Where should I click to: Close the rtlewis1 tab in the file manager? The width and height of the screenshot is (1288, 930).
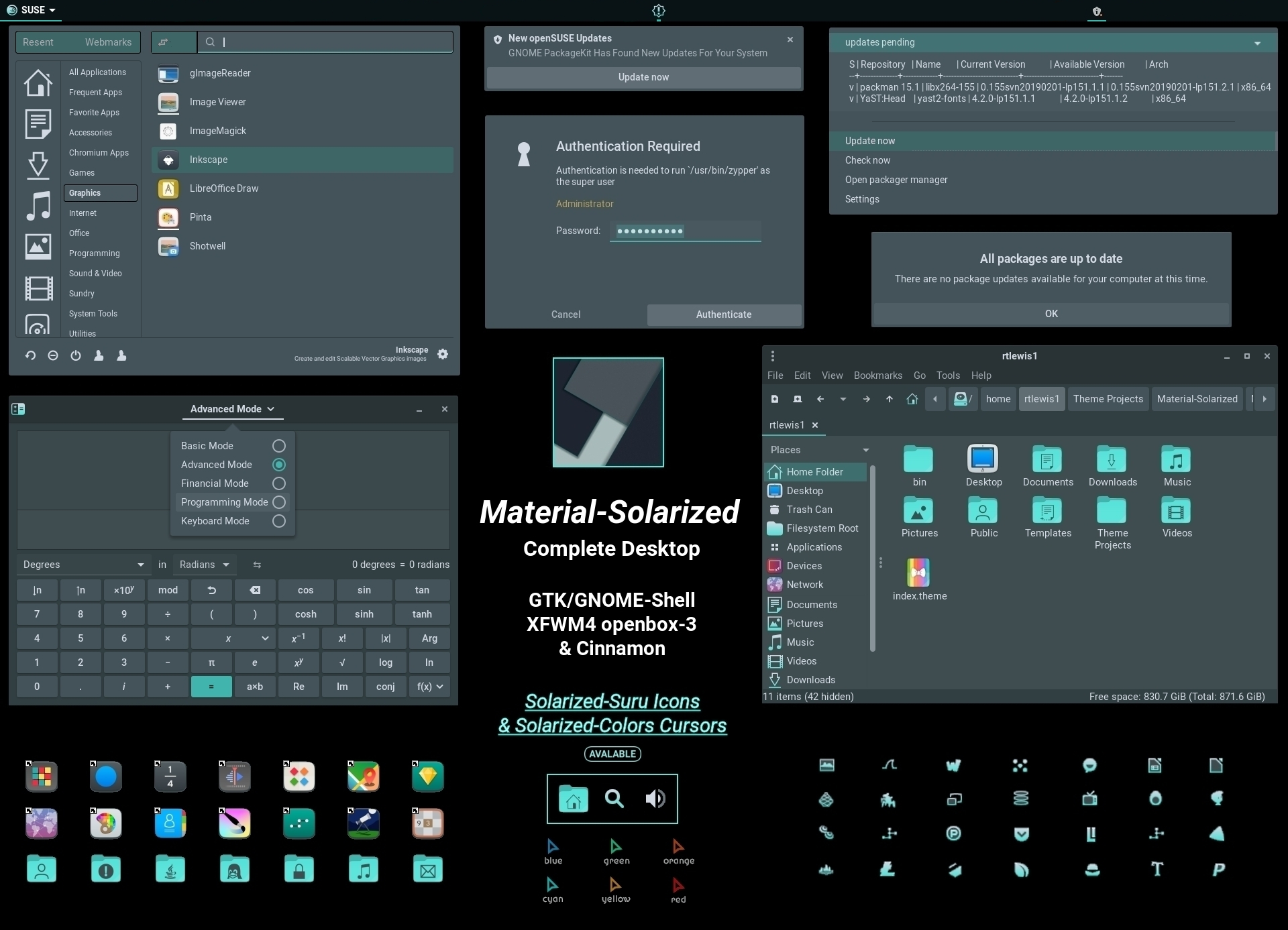tap(815, 425)
